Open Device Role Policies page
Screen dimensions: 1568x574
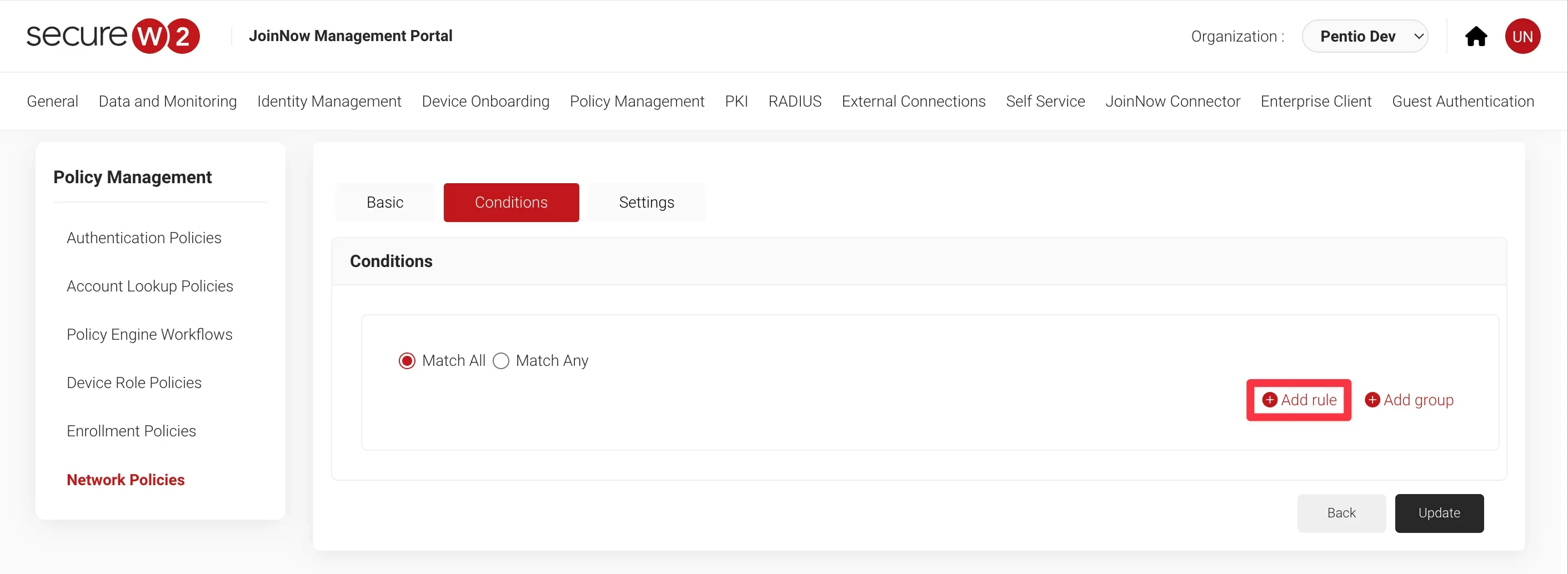coord(134,382)
